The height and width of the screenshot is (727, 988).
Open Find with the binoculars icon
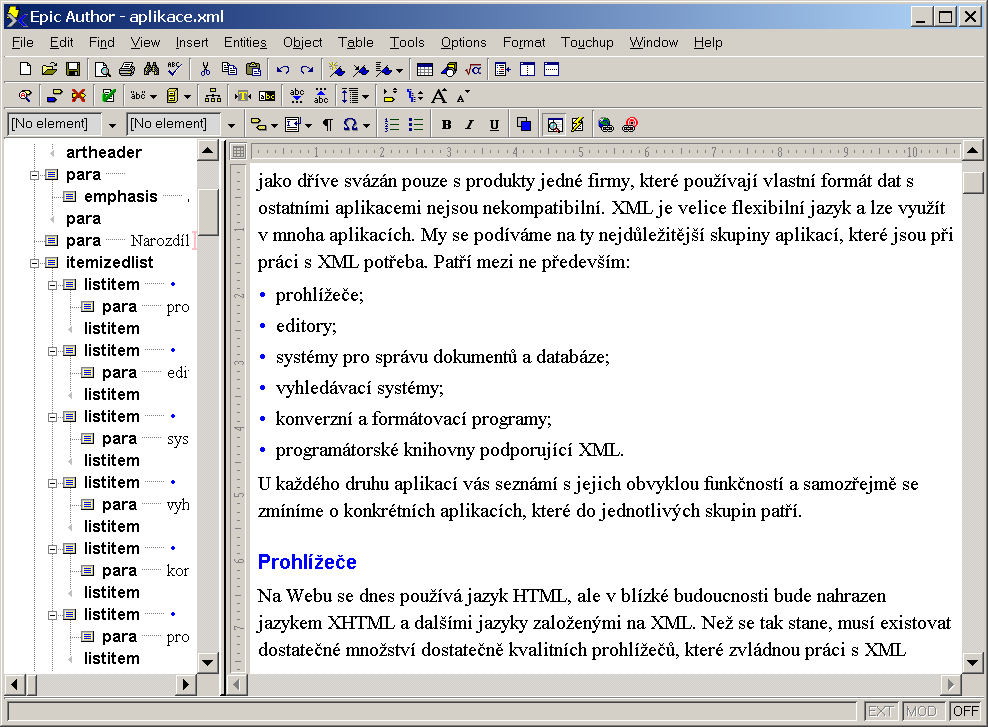point(151,69)
